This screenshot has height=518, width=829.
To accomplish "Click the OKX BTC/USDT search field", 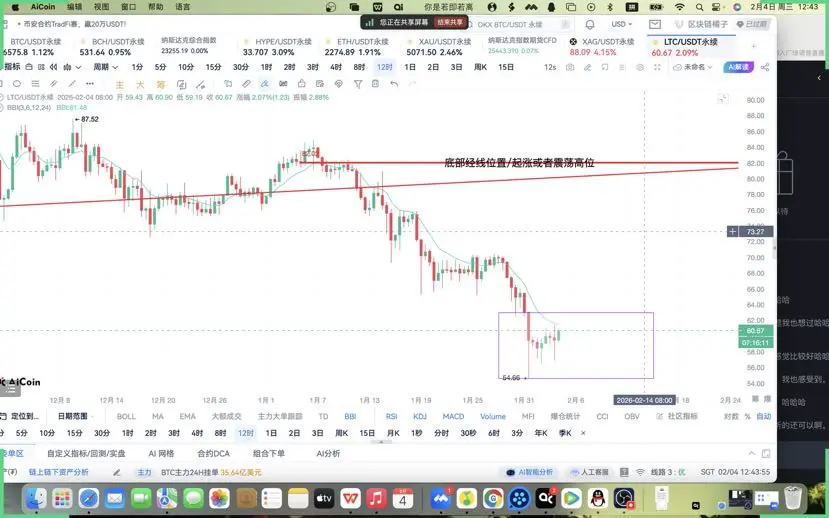I will tap(520, 24).
